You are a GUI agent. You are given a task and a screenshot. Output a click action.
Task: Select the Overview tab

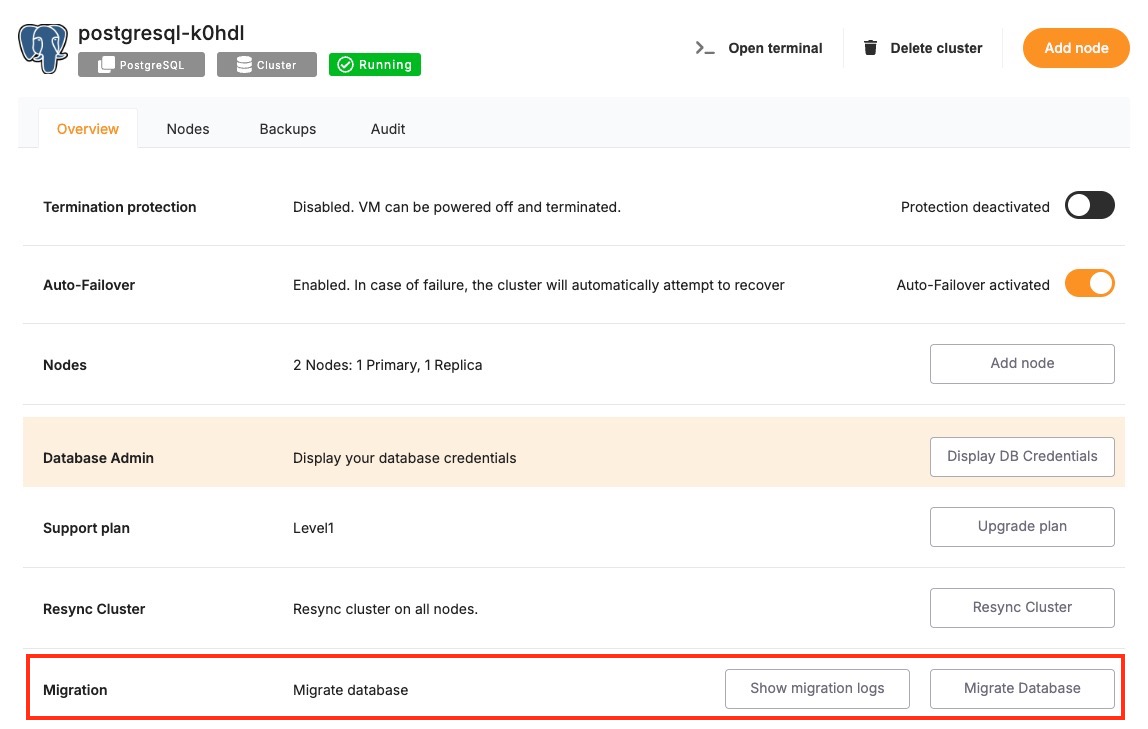coord(88,129)
